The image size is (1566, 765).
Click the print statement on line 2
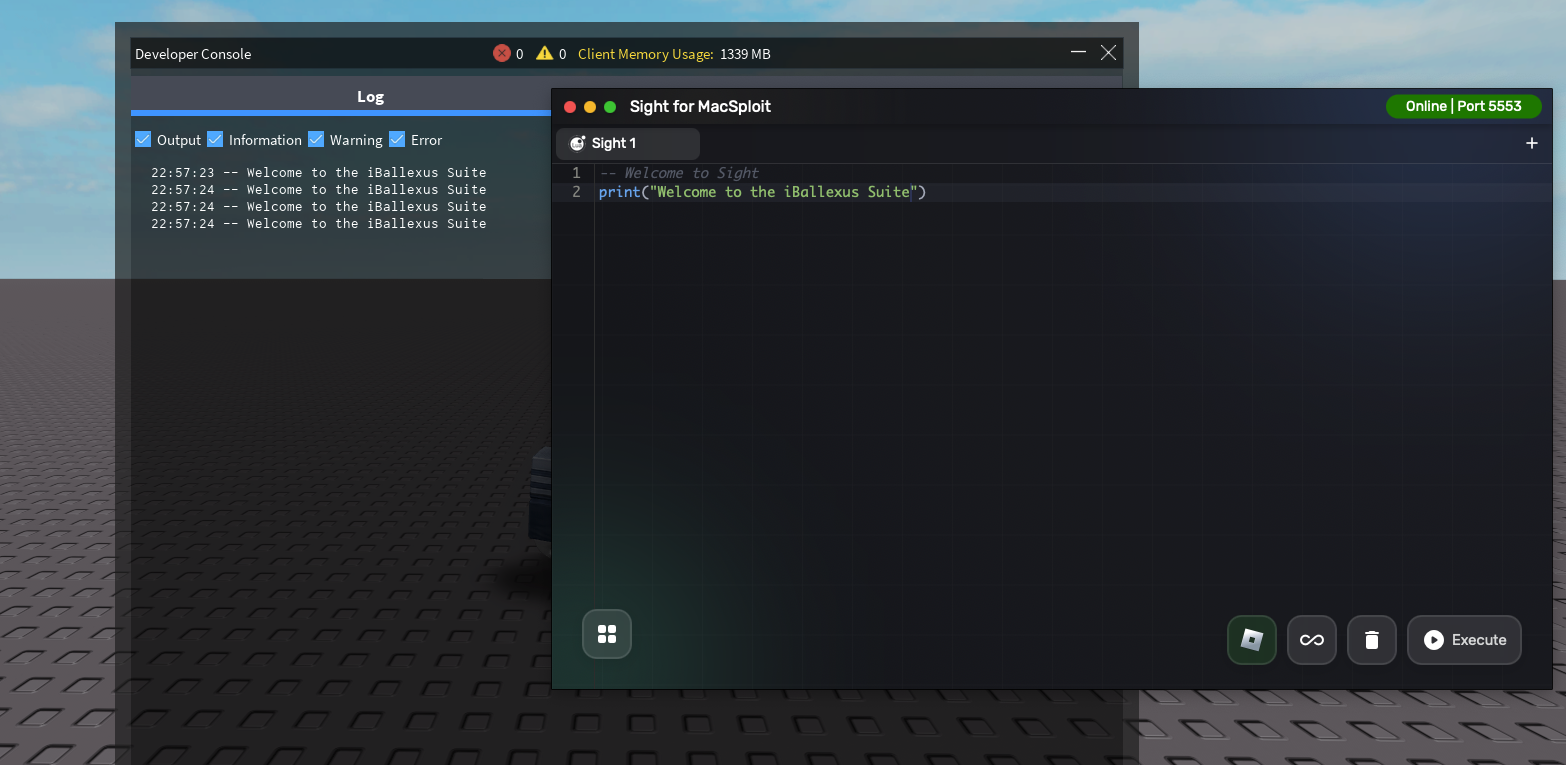coord(762,192)
